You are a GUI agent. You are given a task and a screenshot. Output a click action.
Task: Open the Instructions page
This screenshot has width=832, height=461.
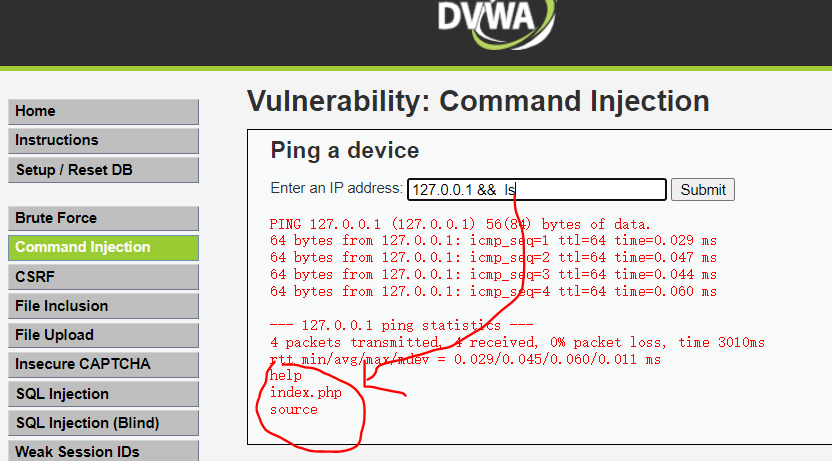pyautogui.click(x=103, y=141)
